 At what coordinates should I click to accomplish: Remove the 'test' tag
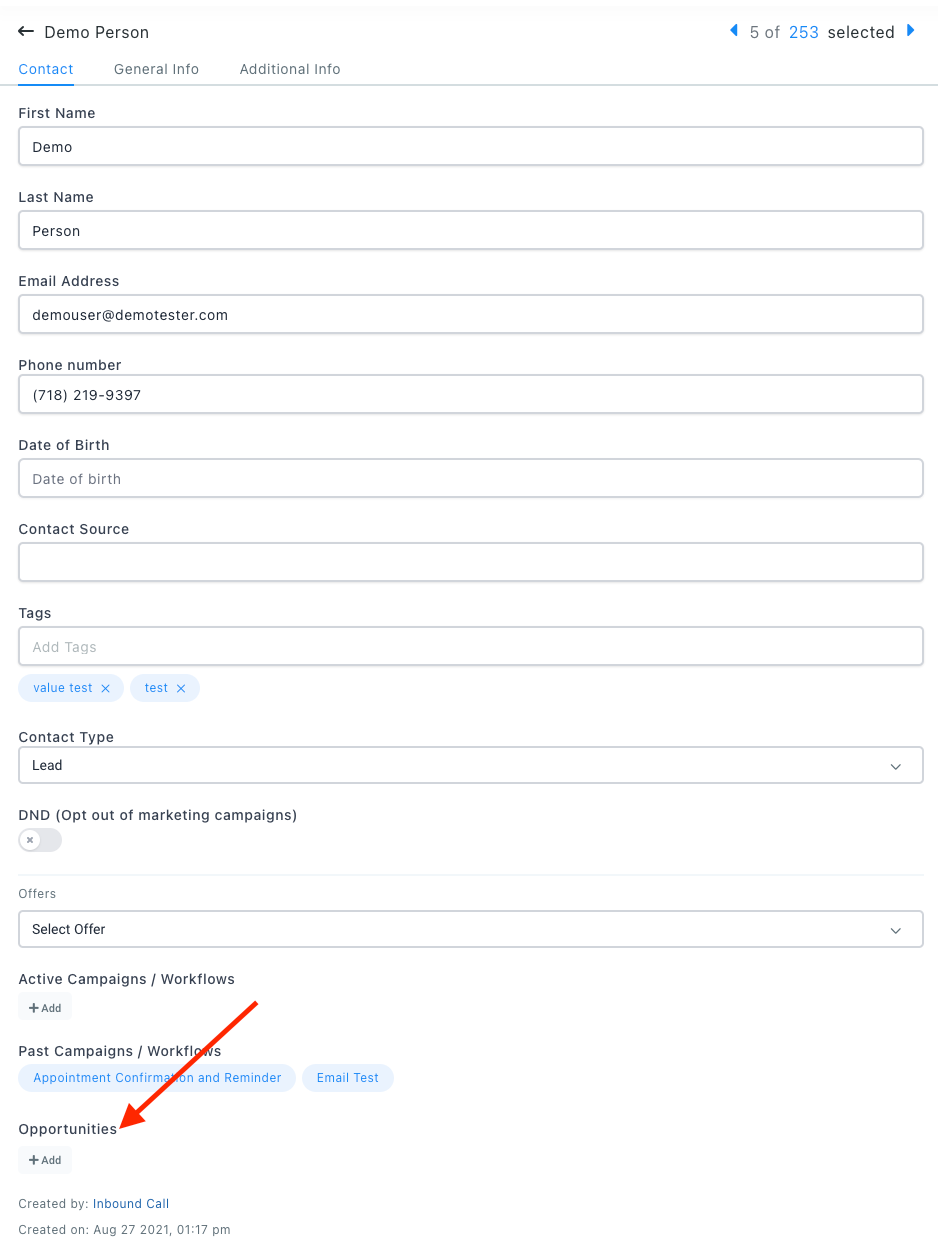181,689
